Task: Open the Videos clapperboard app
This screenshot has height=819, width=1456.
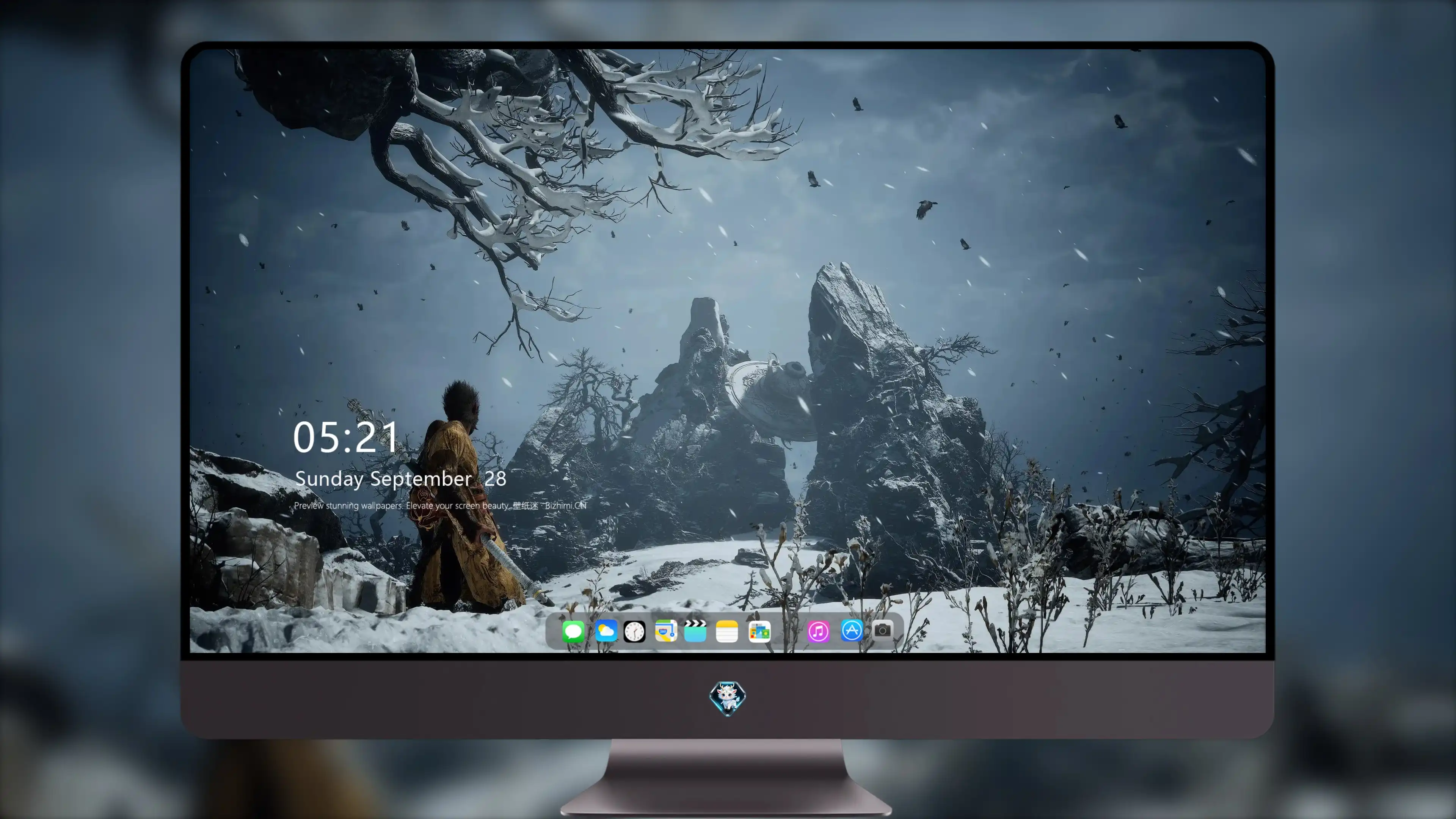Action: [695, 631]
